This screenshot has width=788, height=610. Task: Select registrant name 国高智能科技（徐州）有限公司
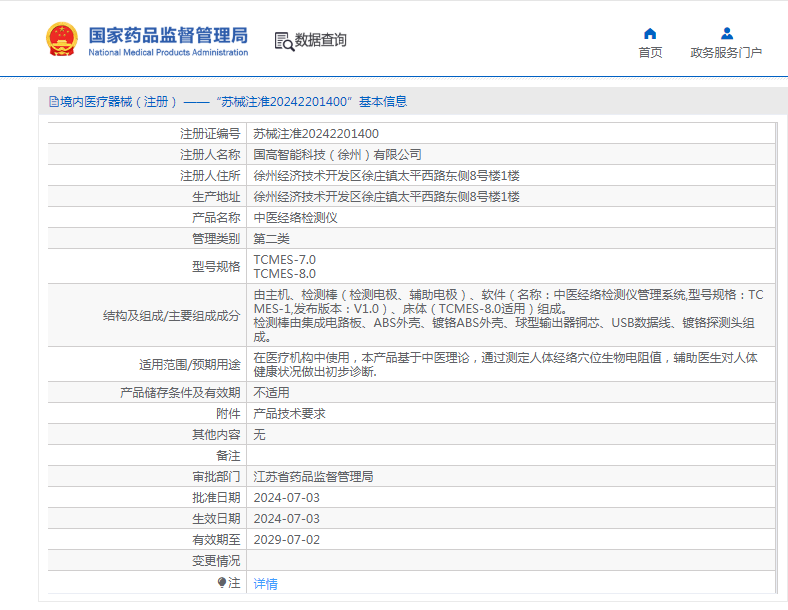[x=337, y=155]
